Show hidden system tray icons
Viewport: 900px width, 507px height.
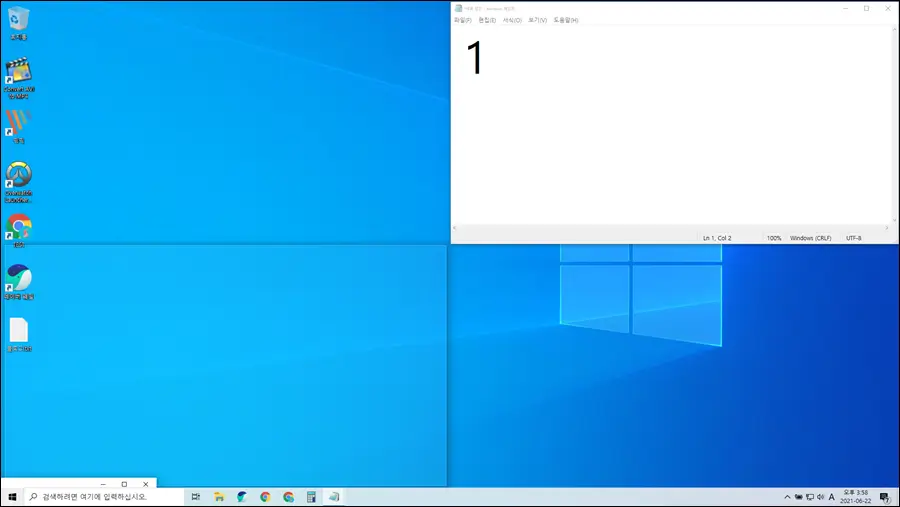787,497
